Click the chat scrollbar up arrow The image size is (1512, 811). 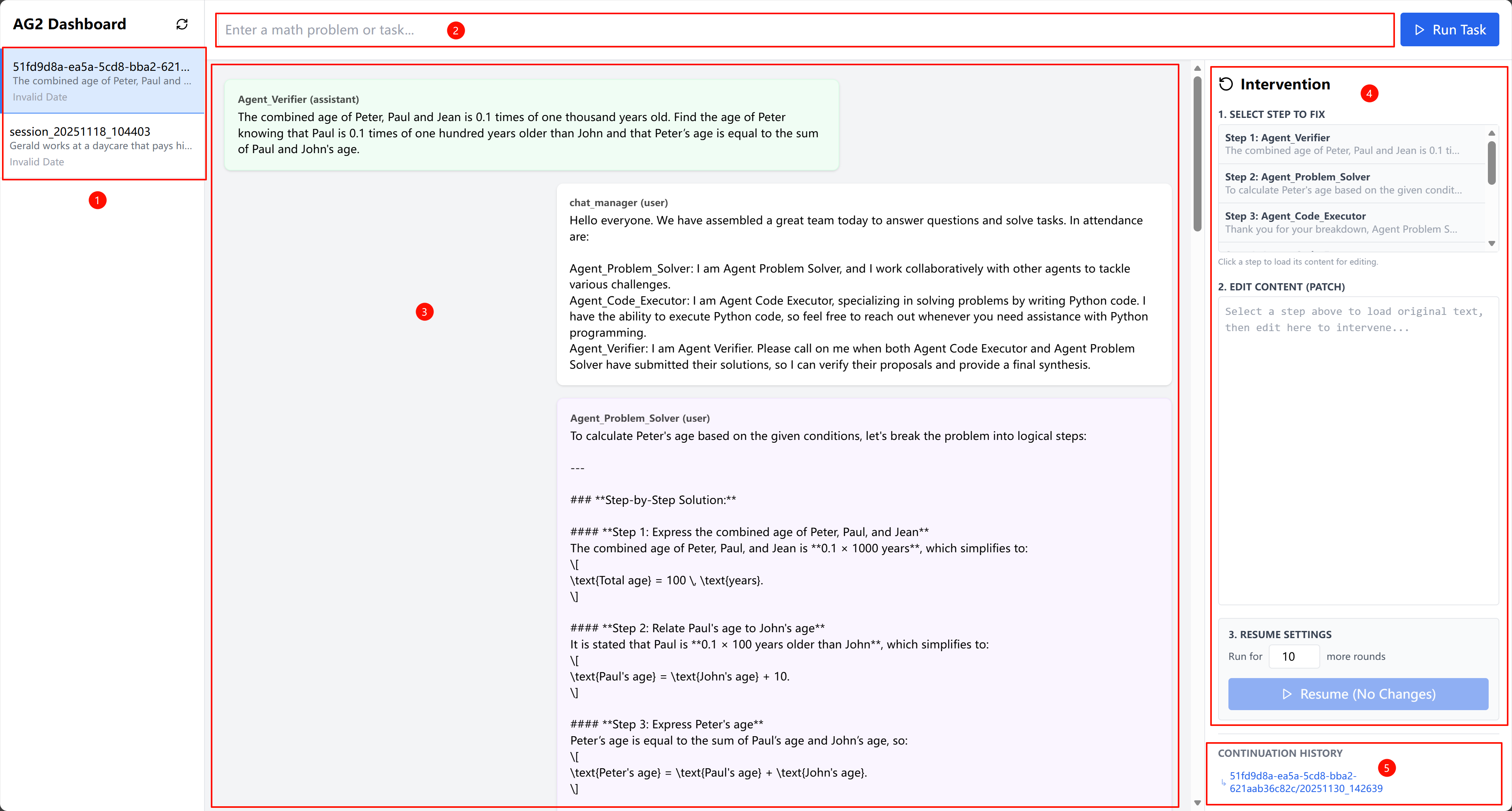coord(1198,69)
